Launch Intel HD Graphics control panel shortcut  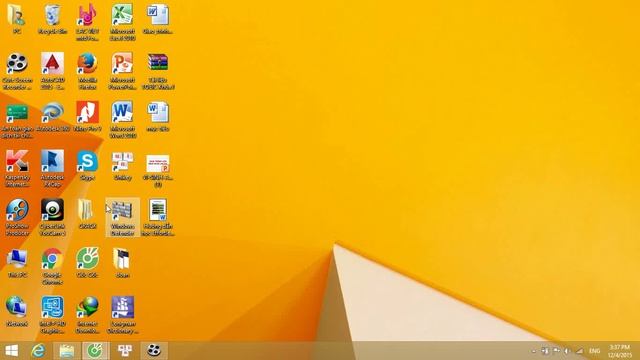coord(52,315)
